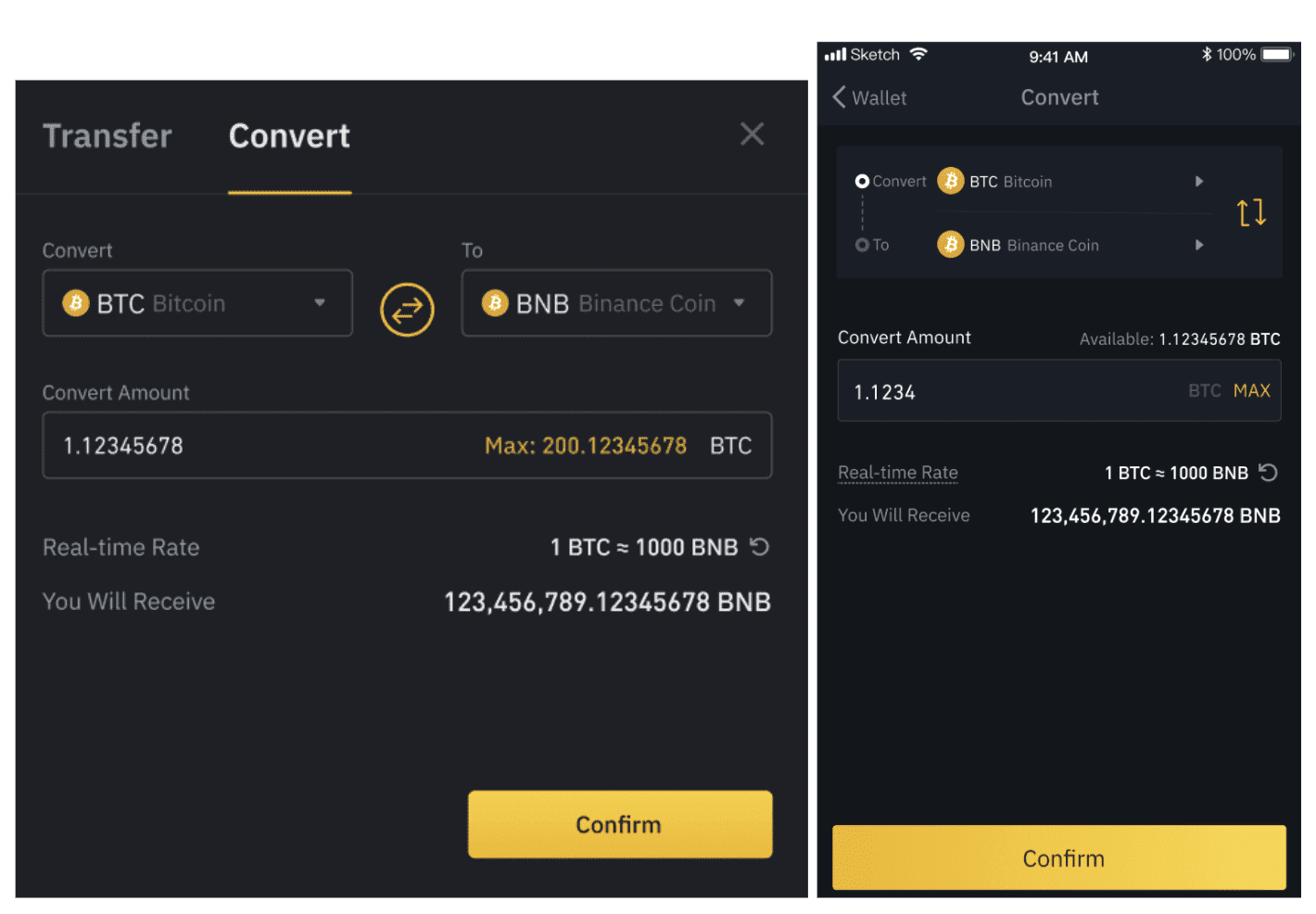
Task: Expand the mobile BTC Bitcoin arrow
Action: (x=1198, y=182)
